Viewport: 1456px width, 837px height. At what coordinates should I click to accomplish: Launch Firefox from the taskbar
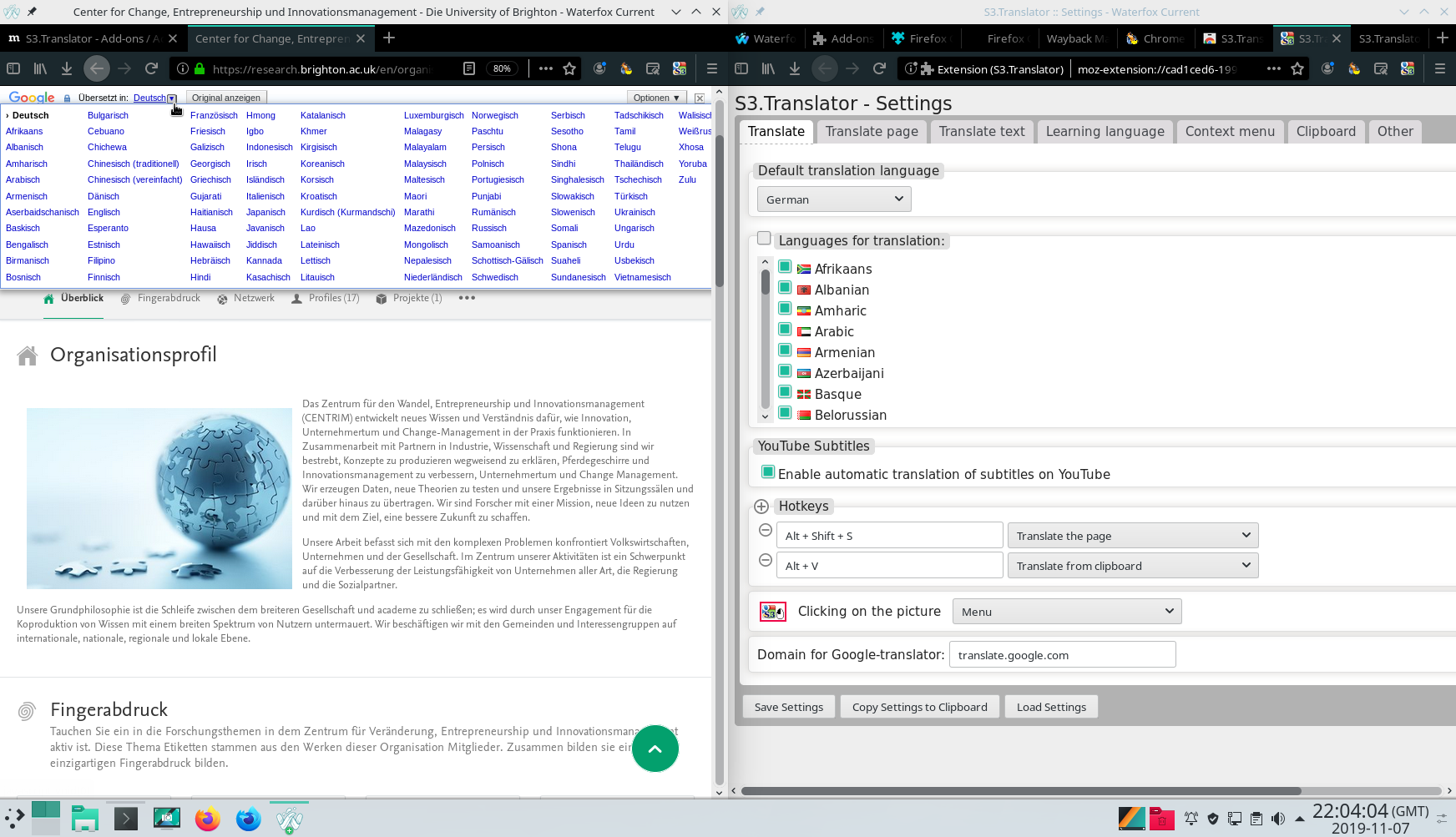(x=208, y=819)
